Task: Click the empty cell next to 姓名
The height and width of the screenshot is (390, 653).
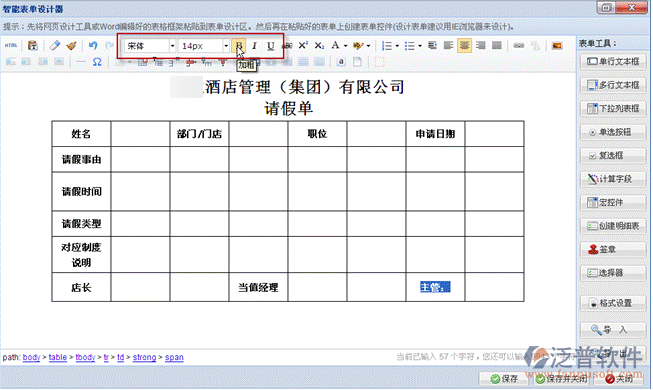Action: tap(140, 134)
